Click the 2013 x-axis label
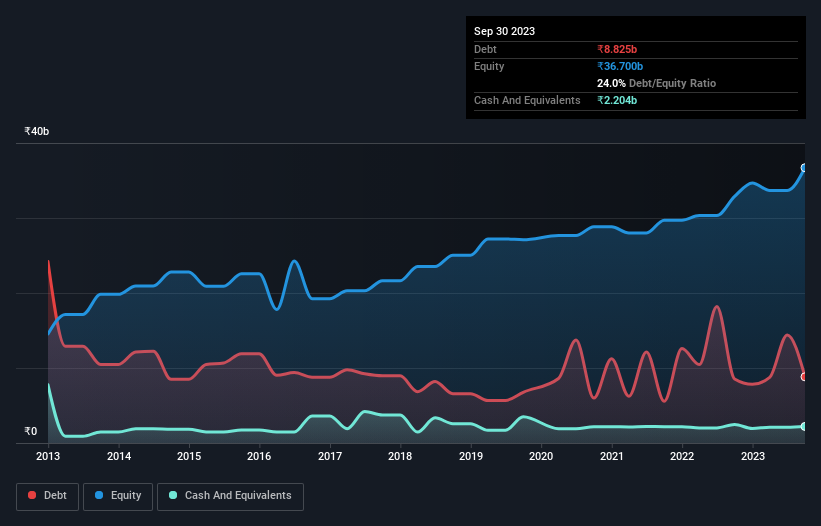The height and width of the screenshot is (526, 821). pos(48,456)
